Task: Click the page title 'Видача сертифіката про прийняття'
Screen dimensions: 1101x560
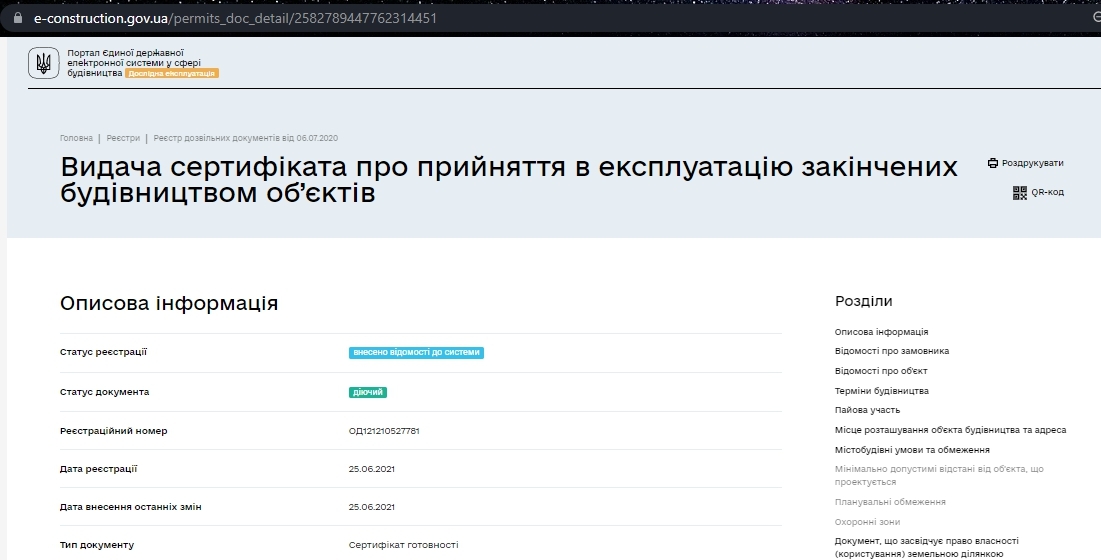Action: [x=509, y=179]
